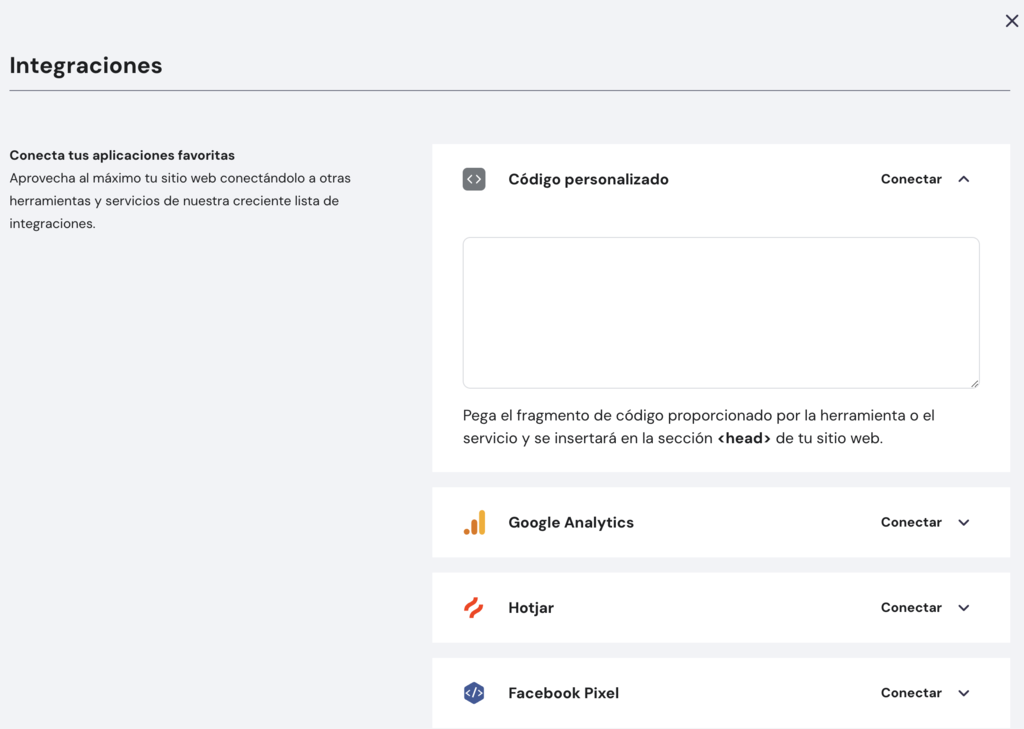Click the Facebook Pixel code icon
The width and height of the screenshot is (1024, 729).
(474, 692)
